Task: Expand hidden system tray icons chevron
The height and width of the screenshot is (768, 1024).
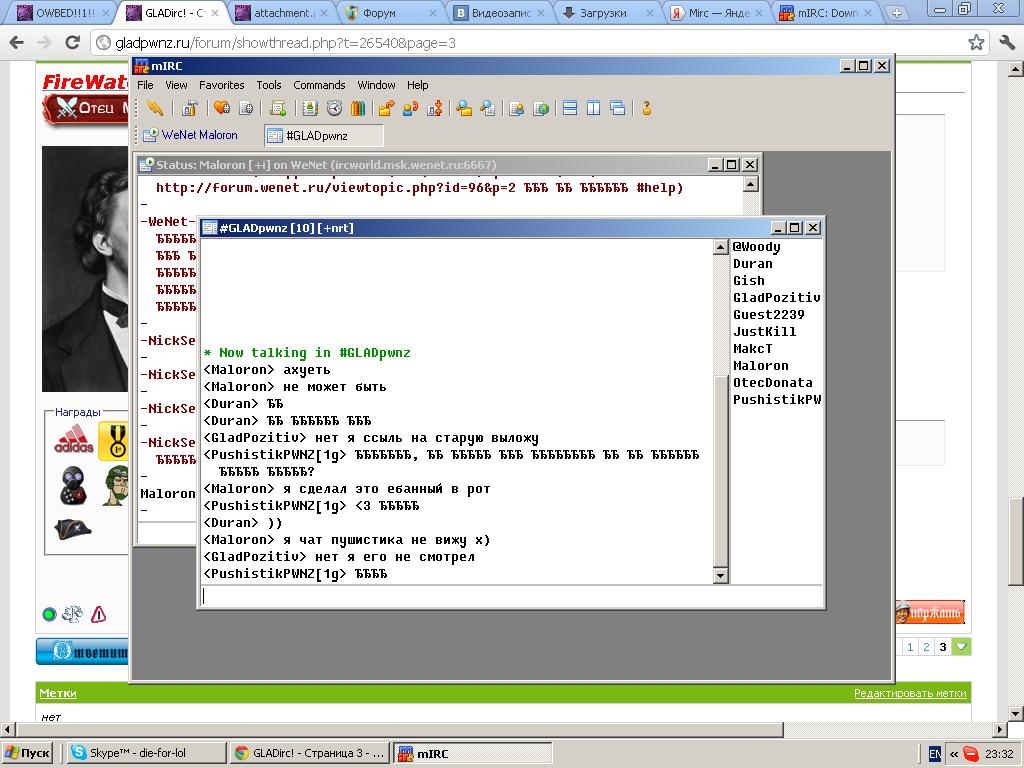Action: coord(954,753)
